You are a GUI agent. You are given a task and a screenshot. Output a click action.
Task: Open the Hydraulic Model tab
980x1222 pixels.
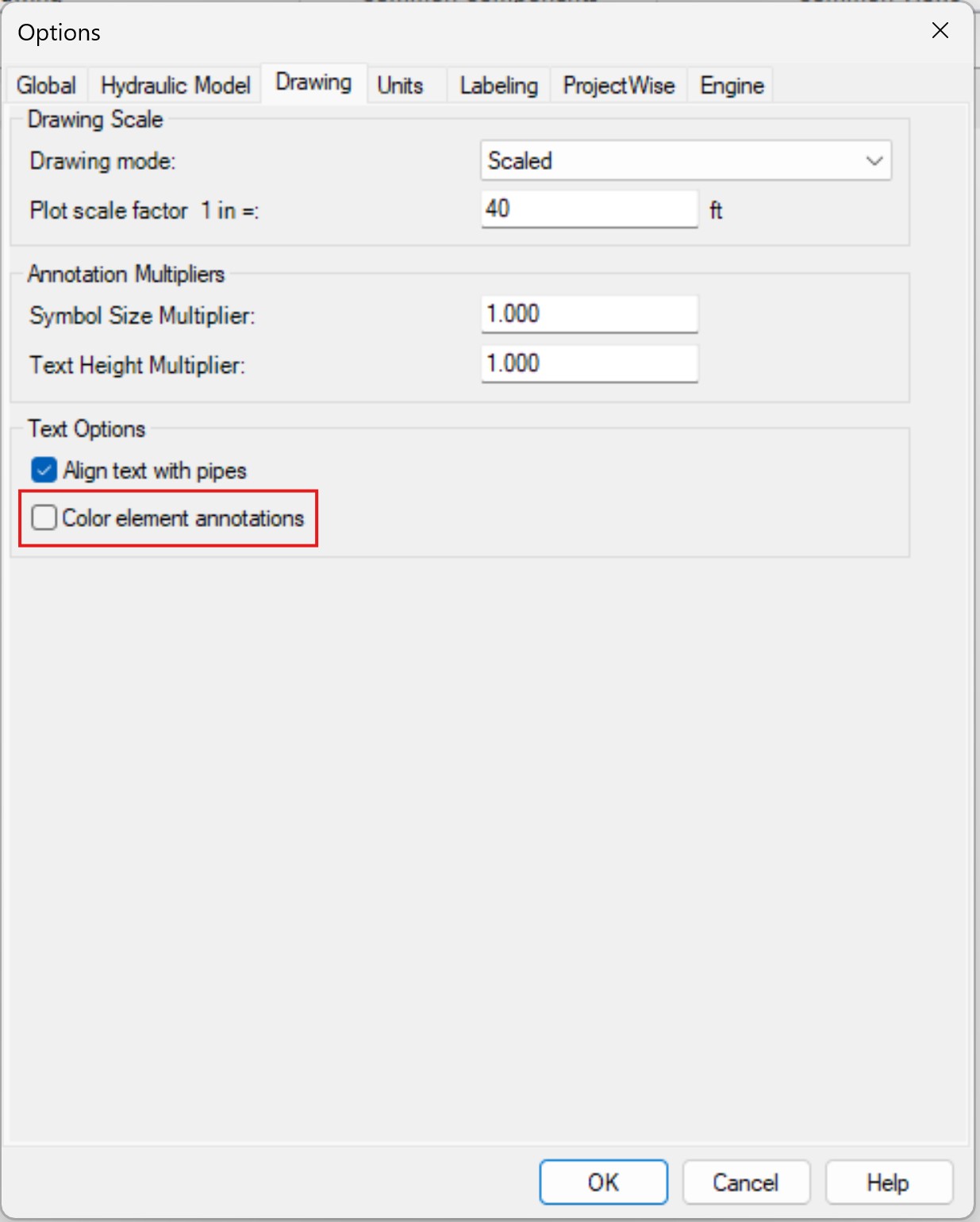pyautogui.click(x=175, y=86)
